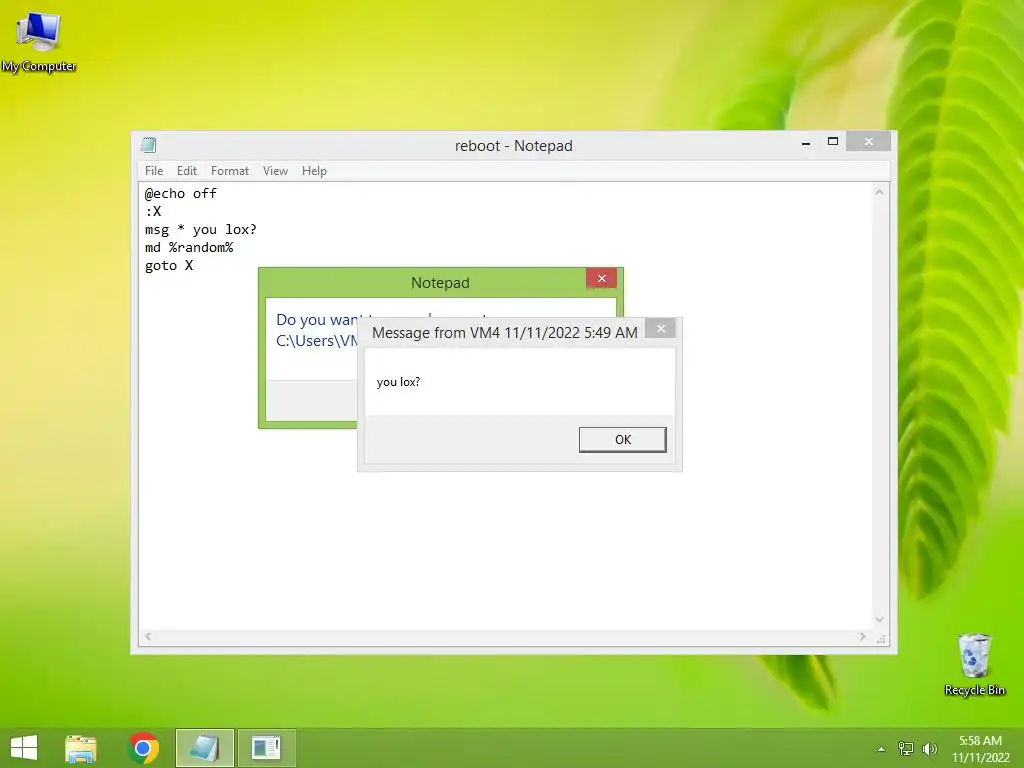Click the 'msg * you lox?' line

point(201,229)
